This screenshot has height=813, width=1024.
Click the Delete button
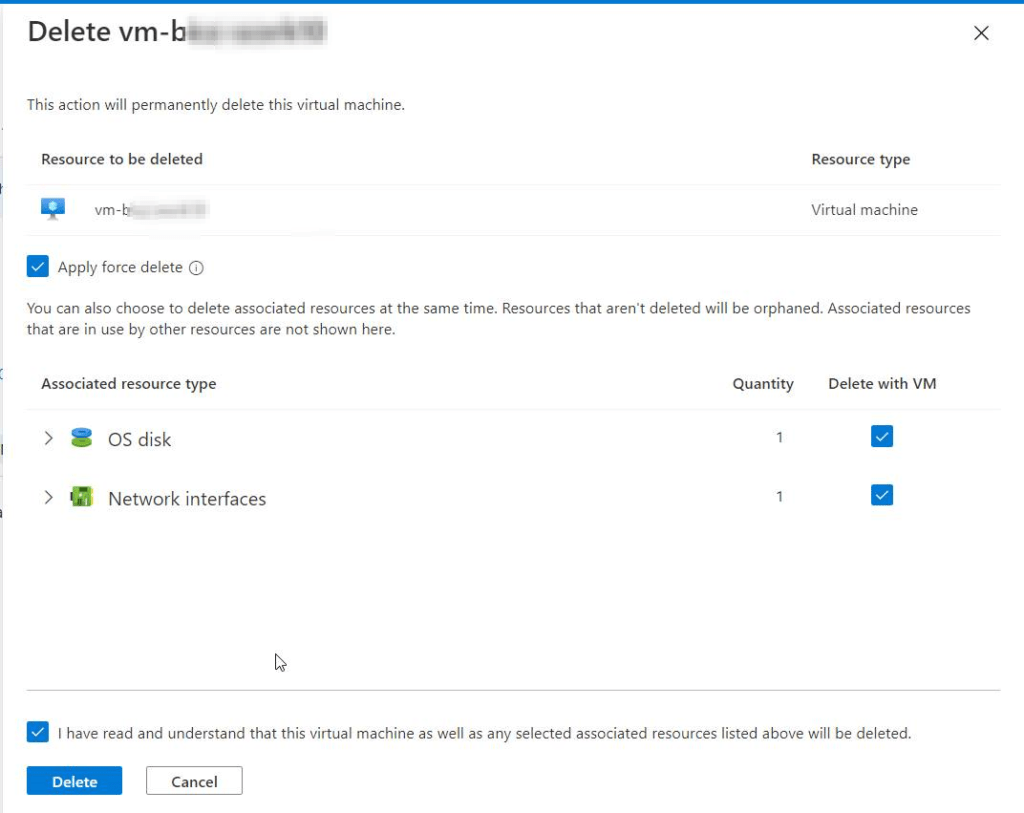[x=74, y=781]
